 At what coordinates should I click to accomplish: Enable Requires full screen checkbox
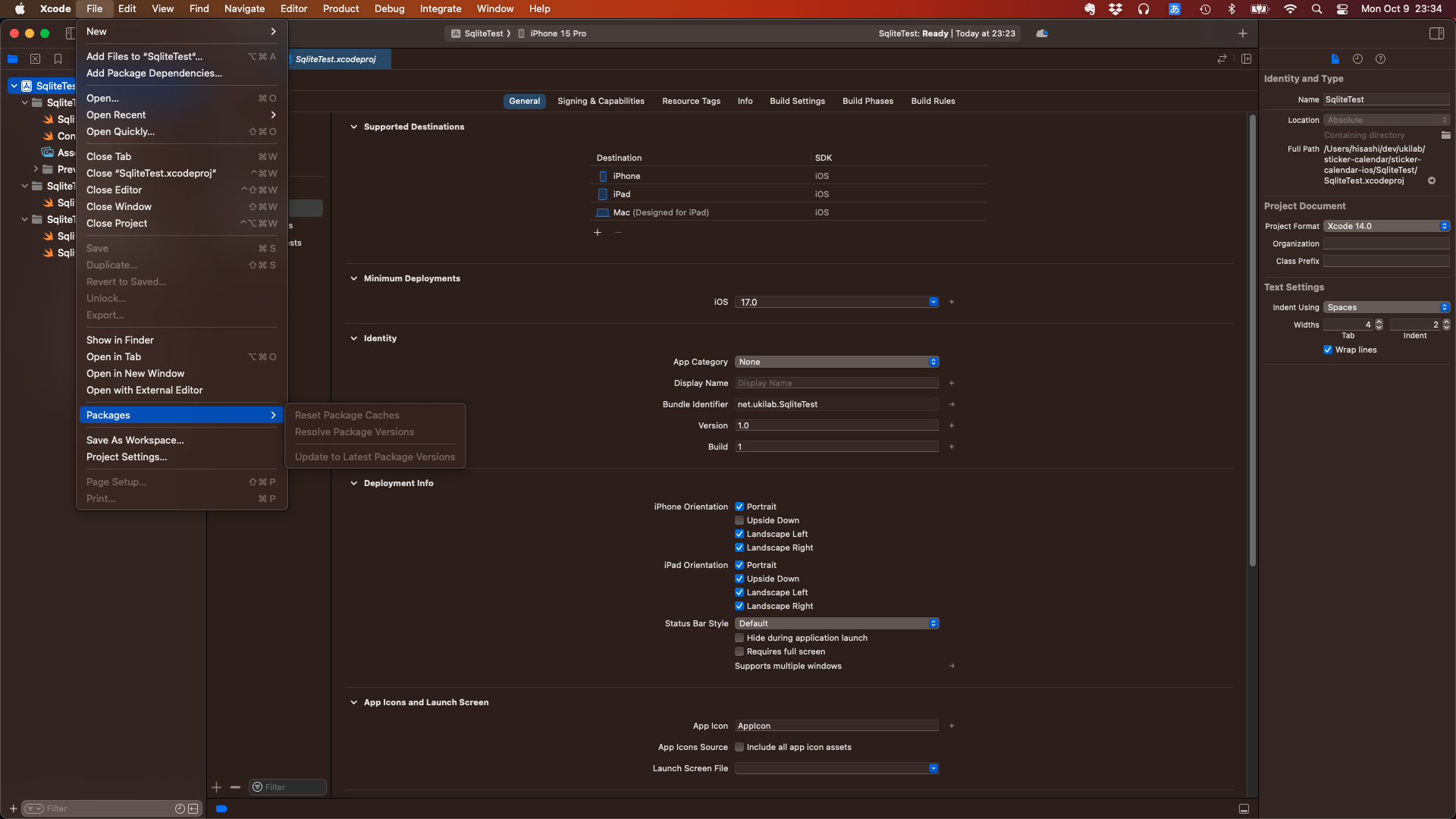pyautogui.click(x=739, y=651)
